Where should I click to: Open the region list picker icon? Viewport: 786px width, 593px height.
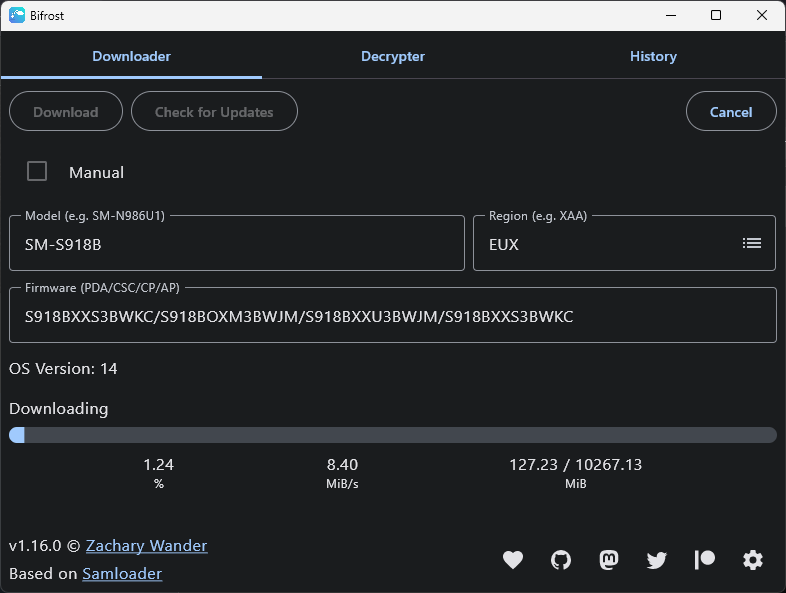coord(752,243)
